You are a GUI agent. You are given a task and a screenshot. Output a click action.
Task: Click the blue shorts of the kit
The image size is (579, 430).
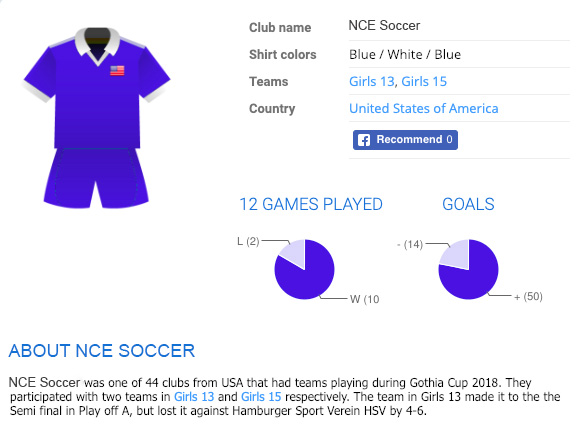click(96, 178)
